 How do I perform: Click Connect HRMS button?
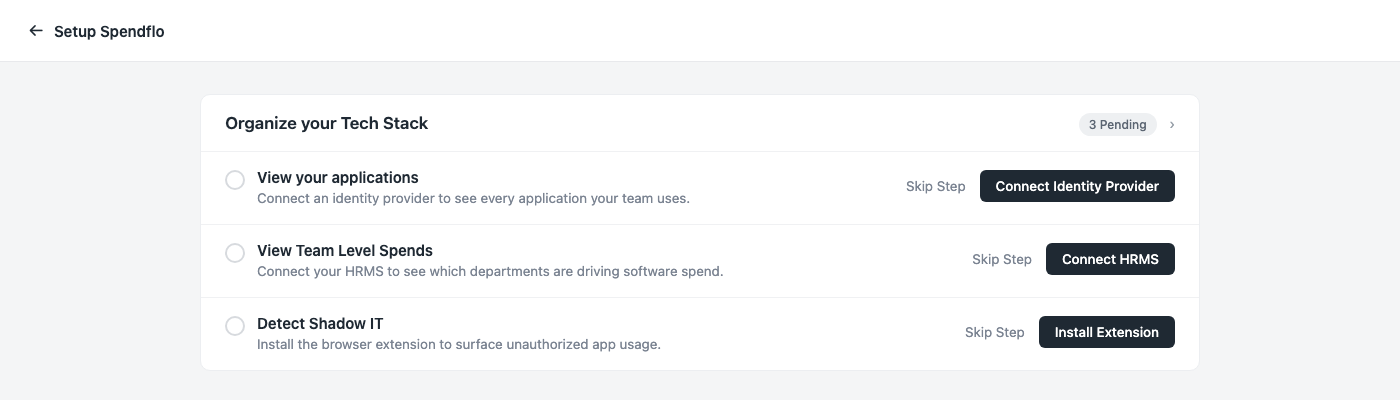[x=1110, y=259]
